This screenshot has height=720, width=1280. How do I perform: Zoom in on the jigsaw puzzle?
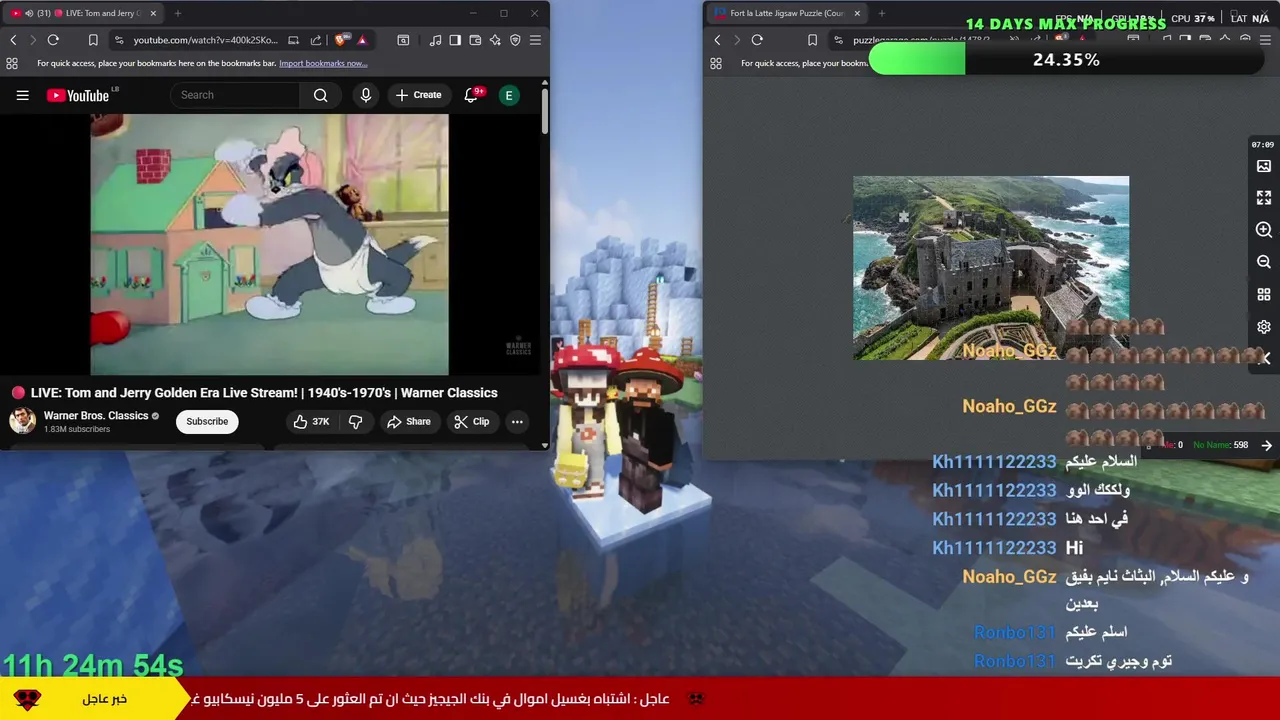(x=1264, y=230)
